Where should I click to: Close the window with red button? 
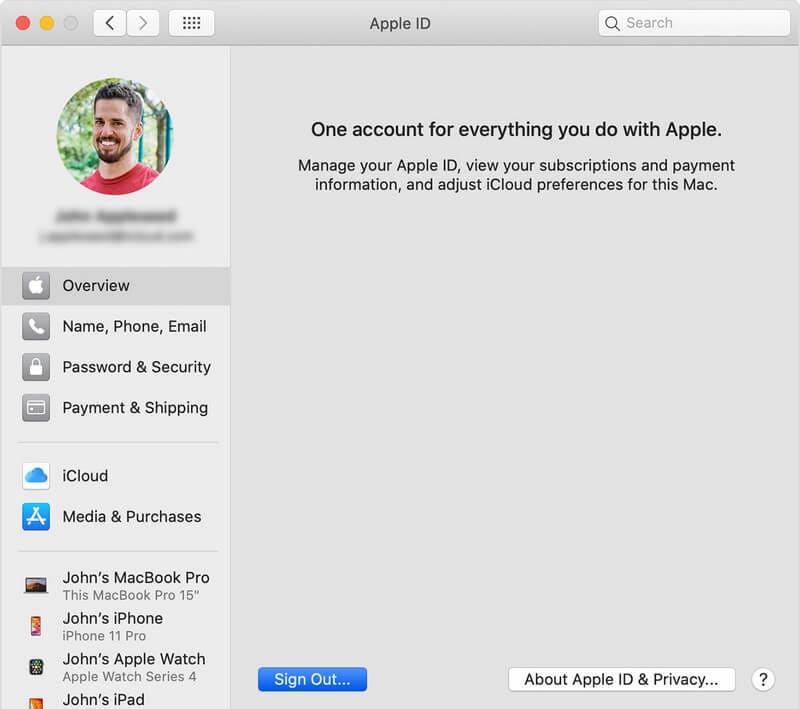tap(23, 23)
